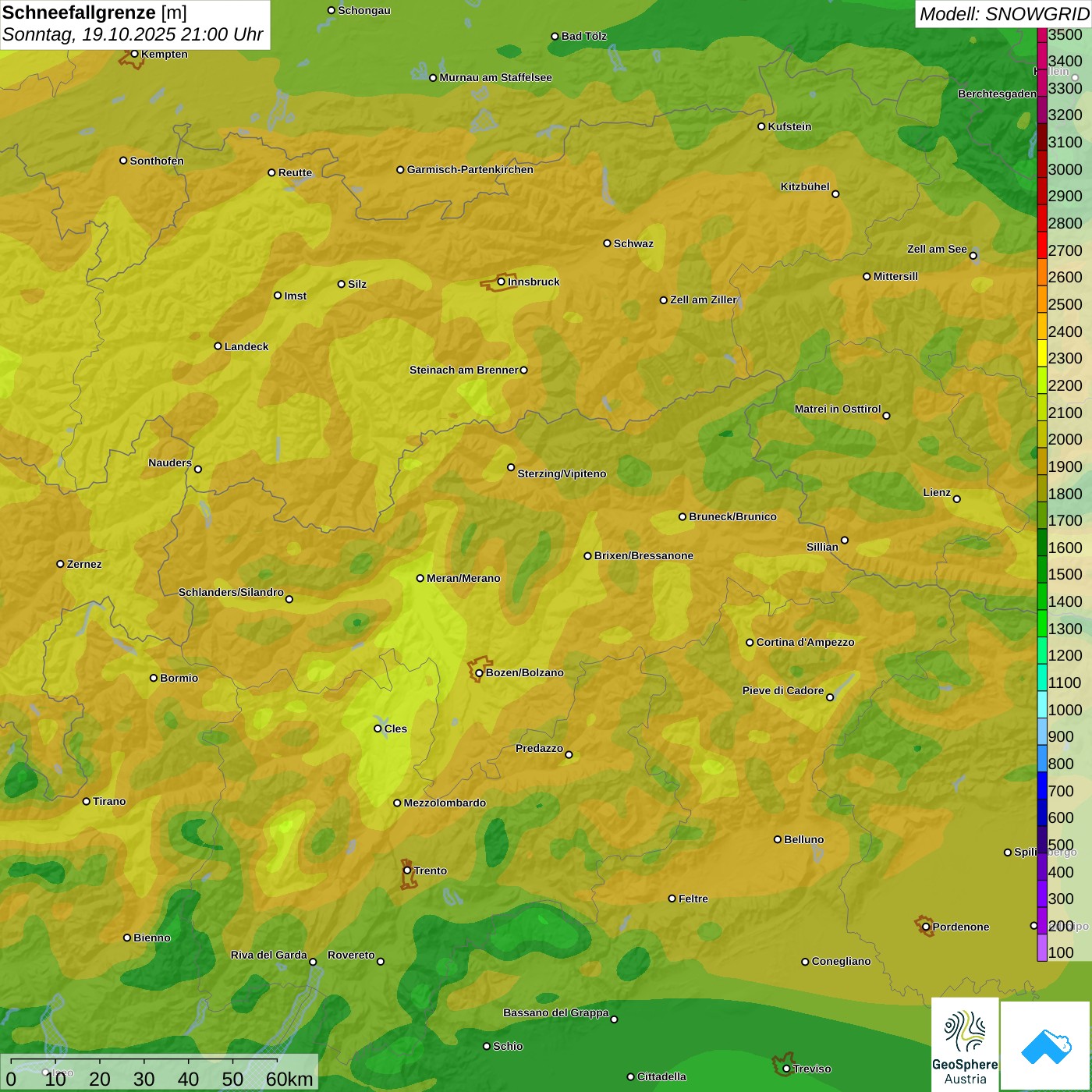The image size is (1092, 1092).
Task: Click the Bad Tölz location dot
Action: [555, 36]
